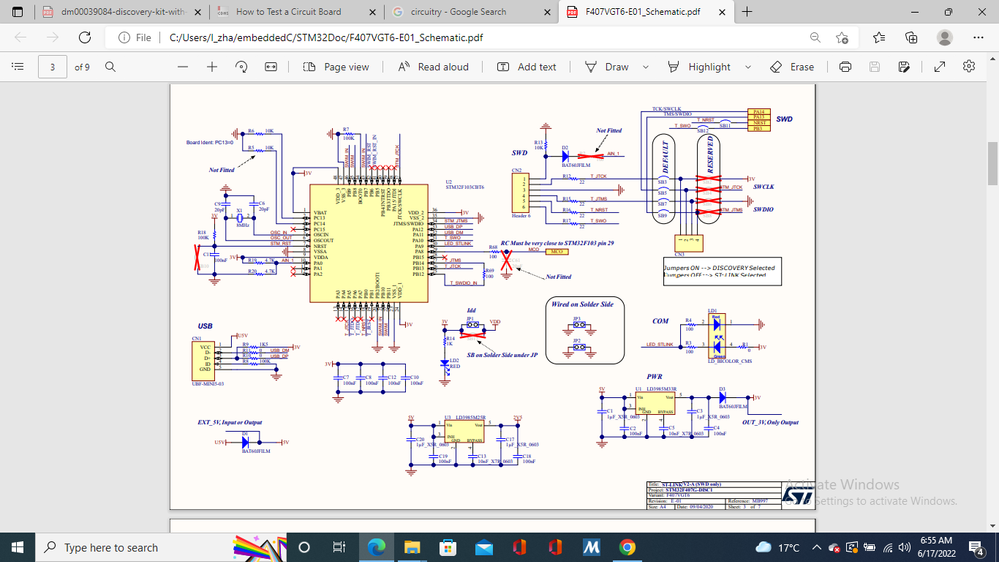Show hidden system tray icons
Image resolution: width=999 pixels, height=562 pixels.
pyautogui.click(x=817, y=547)
